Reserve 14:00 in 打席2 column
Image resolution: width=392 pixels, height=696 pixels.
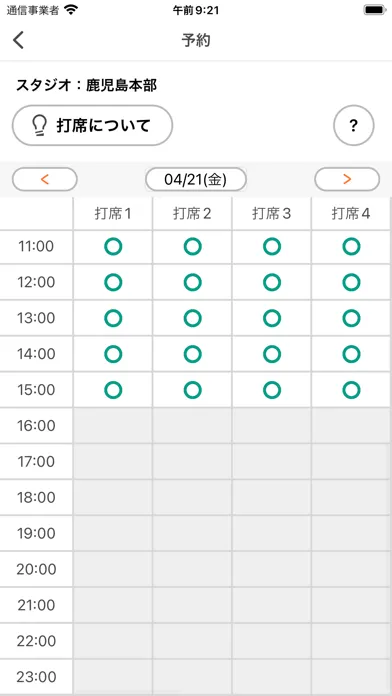tap(193, 354)
